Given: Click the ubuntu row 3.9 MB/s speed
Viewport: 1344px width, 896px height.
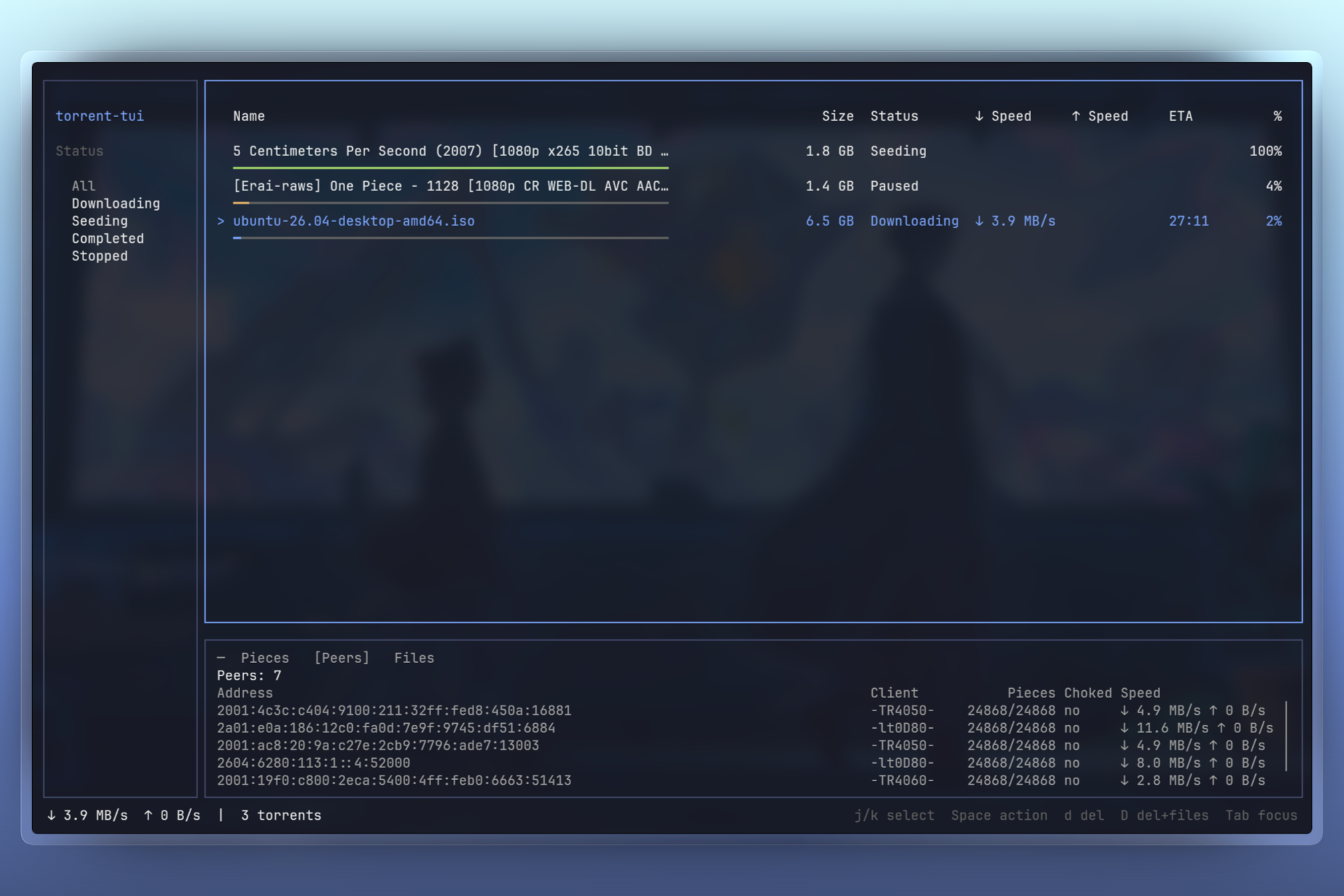Looking at the screenshot, I should (1014, 221).
